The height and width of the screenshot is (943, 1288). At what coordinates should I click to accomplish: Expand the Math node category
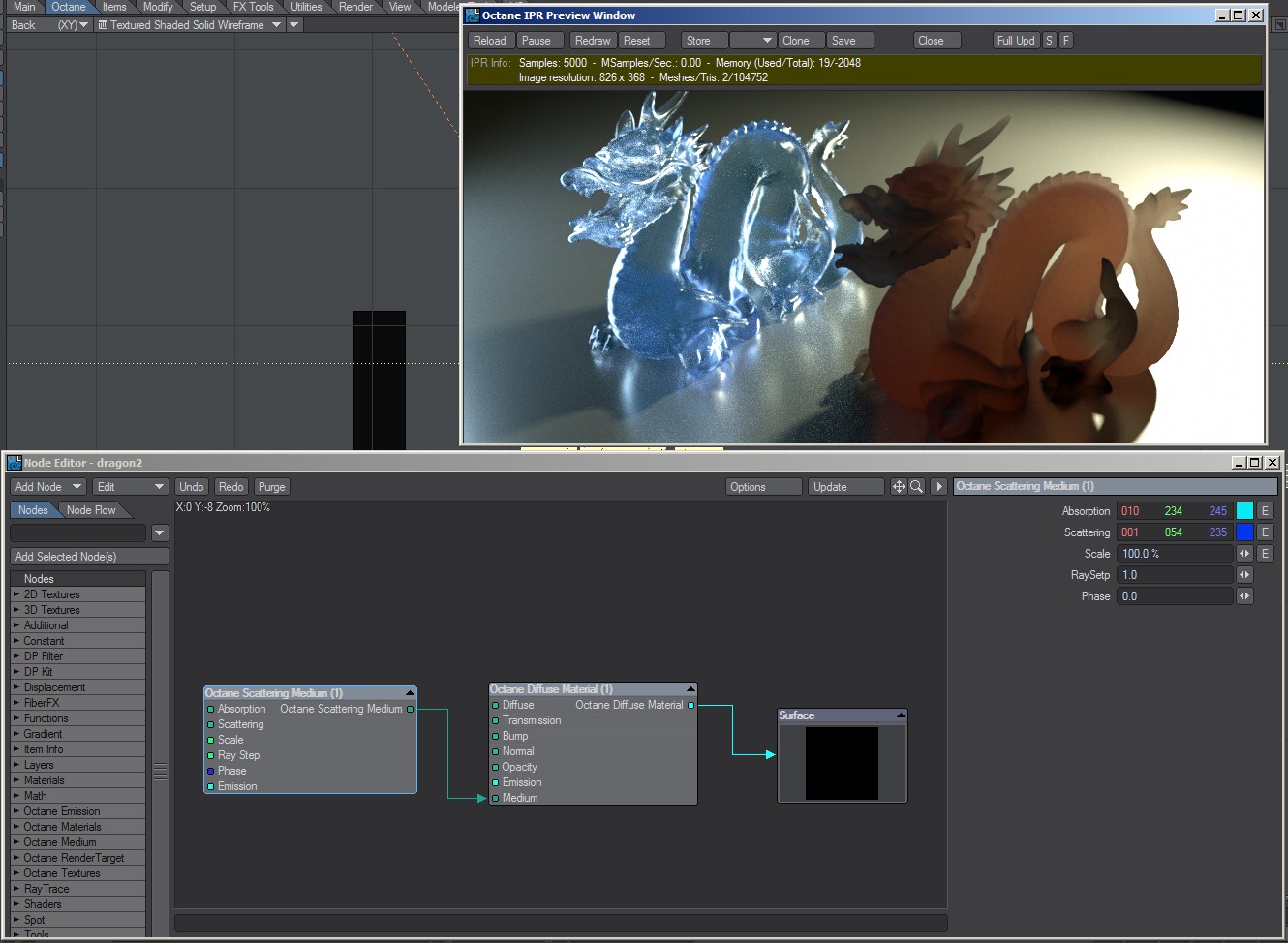(16, 796)
